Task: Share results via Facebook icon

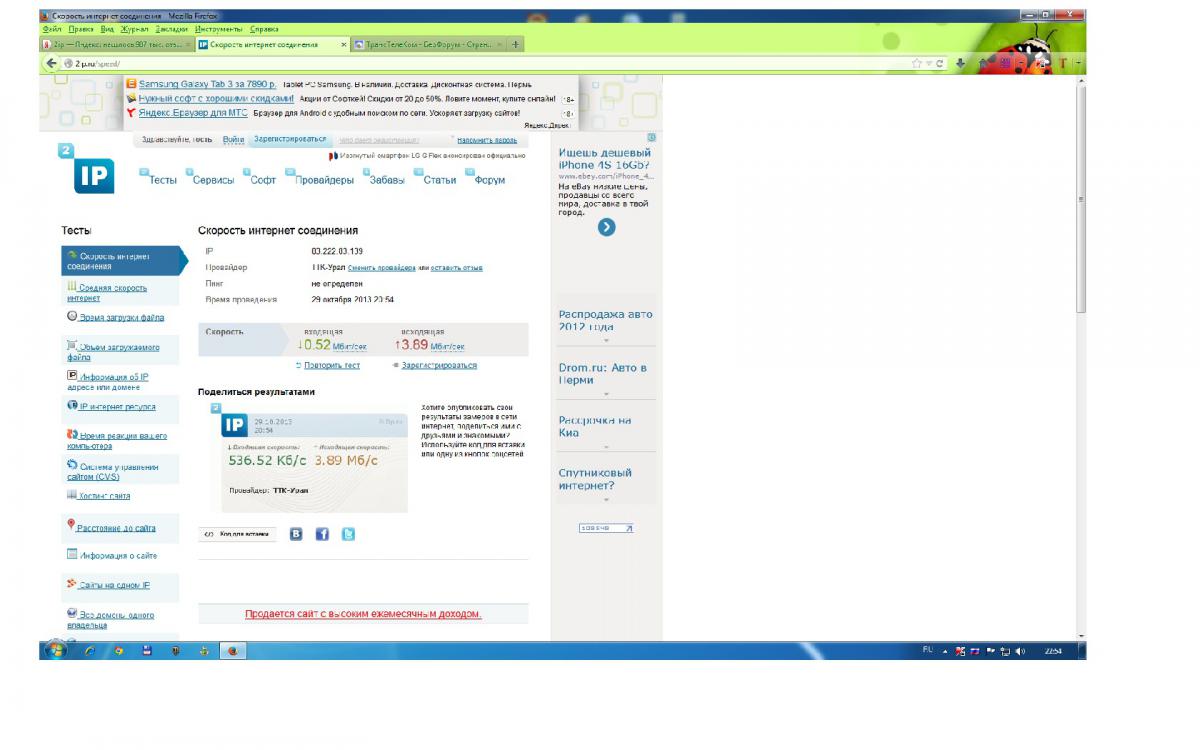Action: pyautogui.click(x=322, y=534)
